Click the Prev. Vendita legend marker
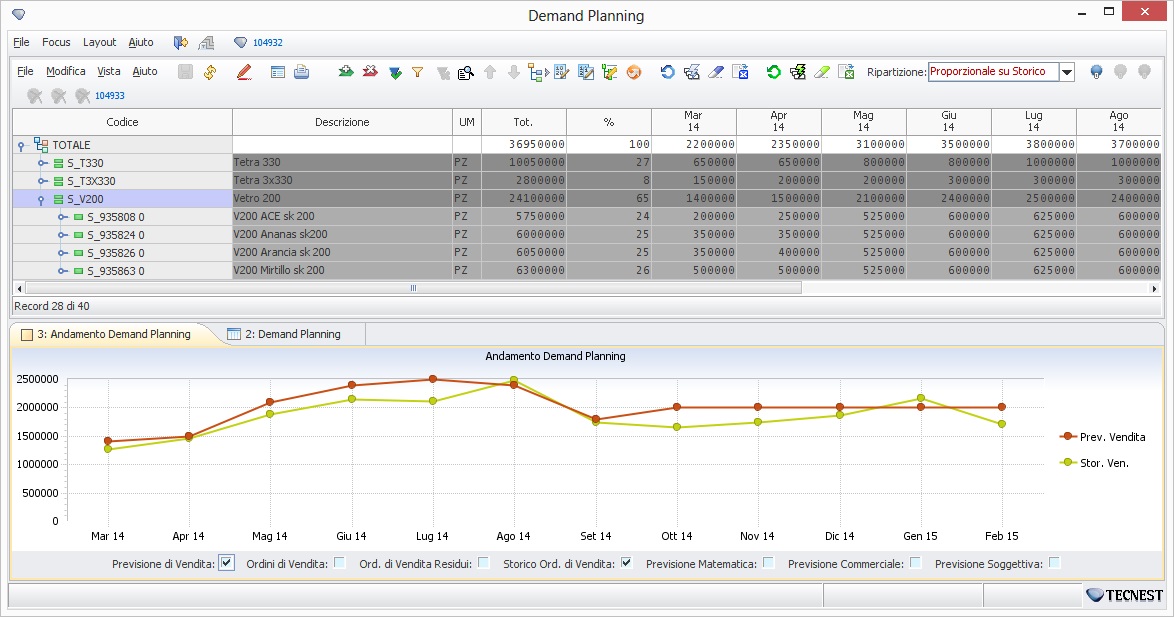This screenshot has width=1174, height=617. click(1068, 437)
